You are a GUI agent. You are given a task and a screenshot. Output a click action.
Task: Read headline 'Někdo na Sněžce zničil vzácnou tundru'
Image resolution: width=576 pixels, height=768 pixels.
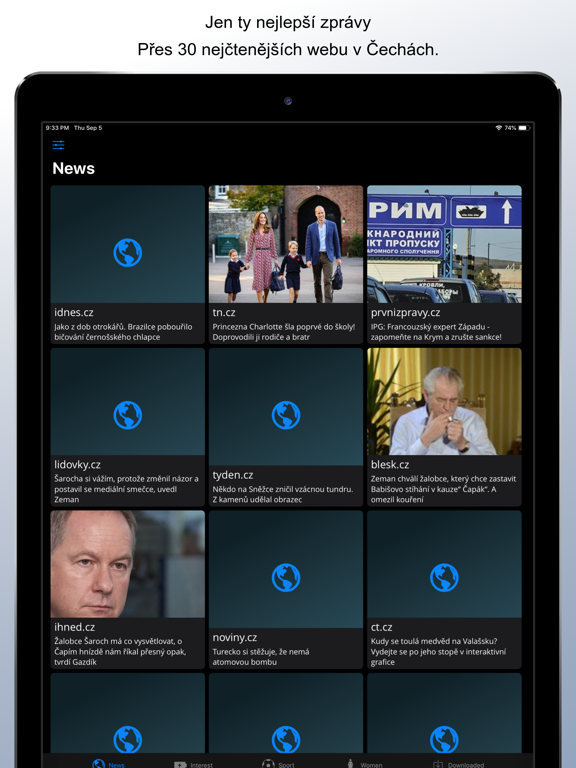[283, 494]
